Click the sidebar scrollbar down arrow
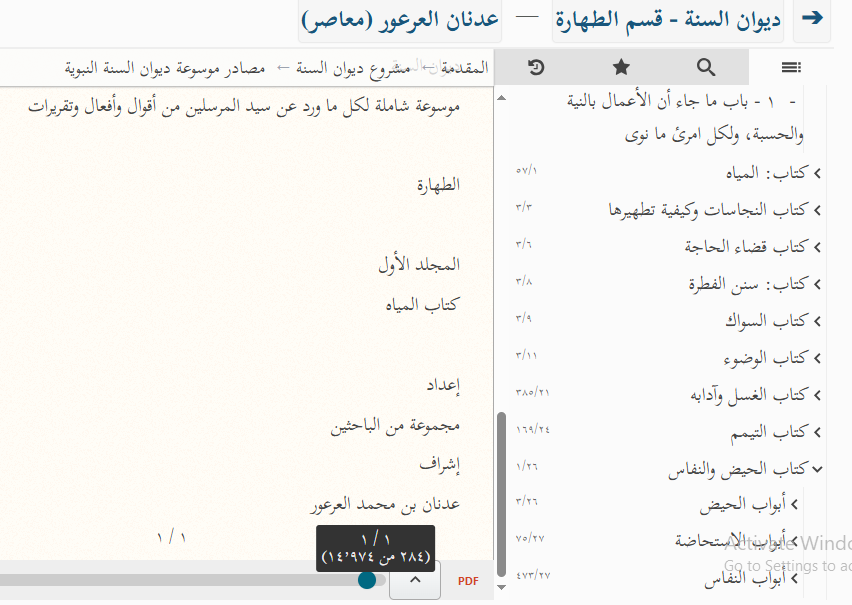Viewport: 852px width, 605px height. coord(502,587)
